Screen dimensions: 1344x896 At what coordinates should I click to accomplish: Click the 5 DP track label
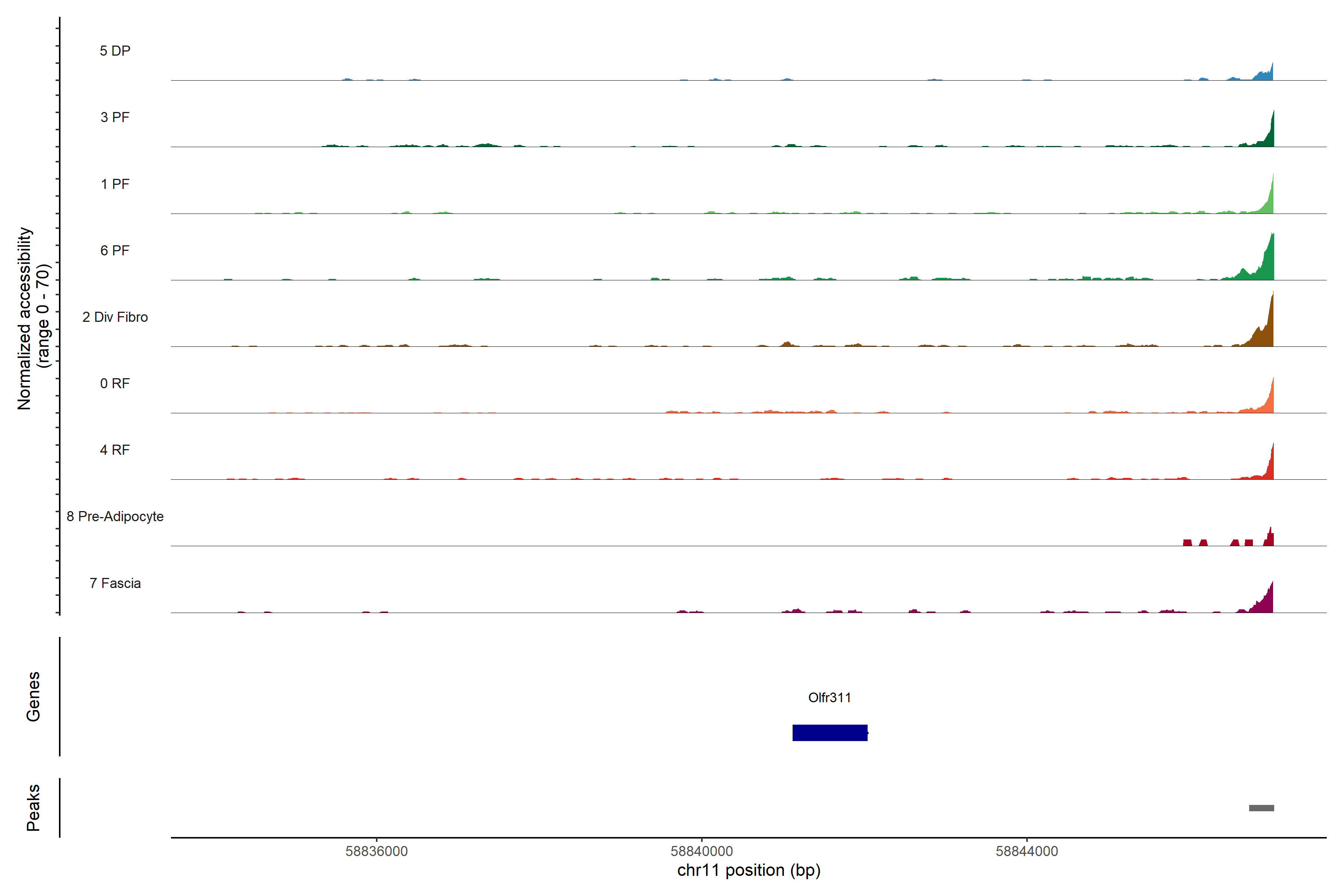pos(115,51)
